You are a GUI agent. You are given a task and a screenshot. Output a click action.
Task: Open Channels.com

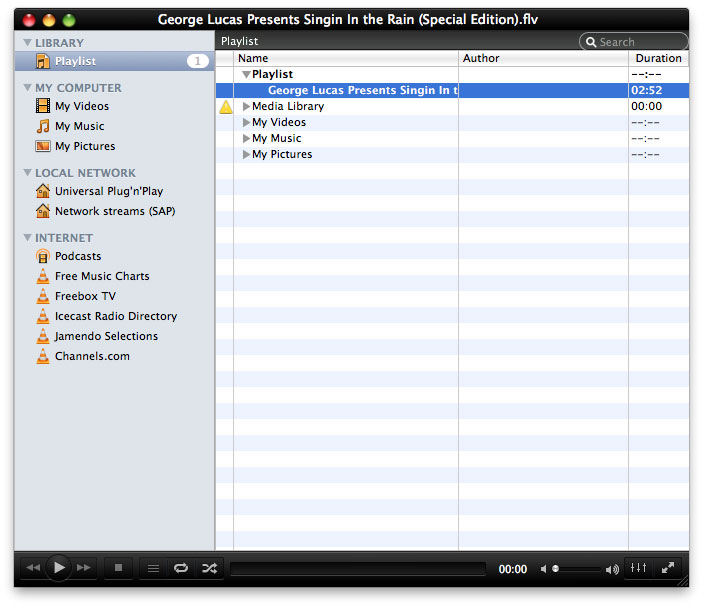click(x=92, y=356)
